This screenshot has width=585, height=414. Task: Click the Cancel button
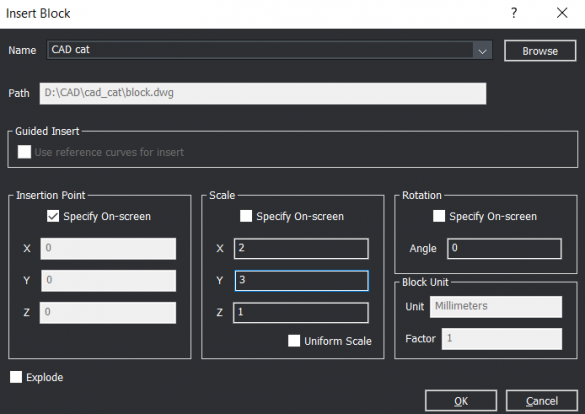pyautogui.click(x=542, y=401)
